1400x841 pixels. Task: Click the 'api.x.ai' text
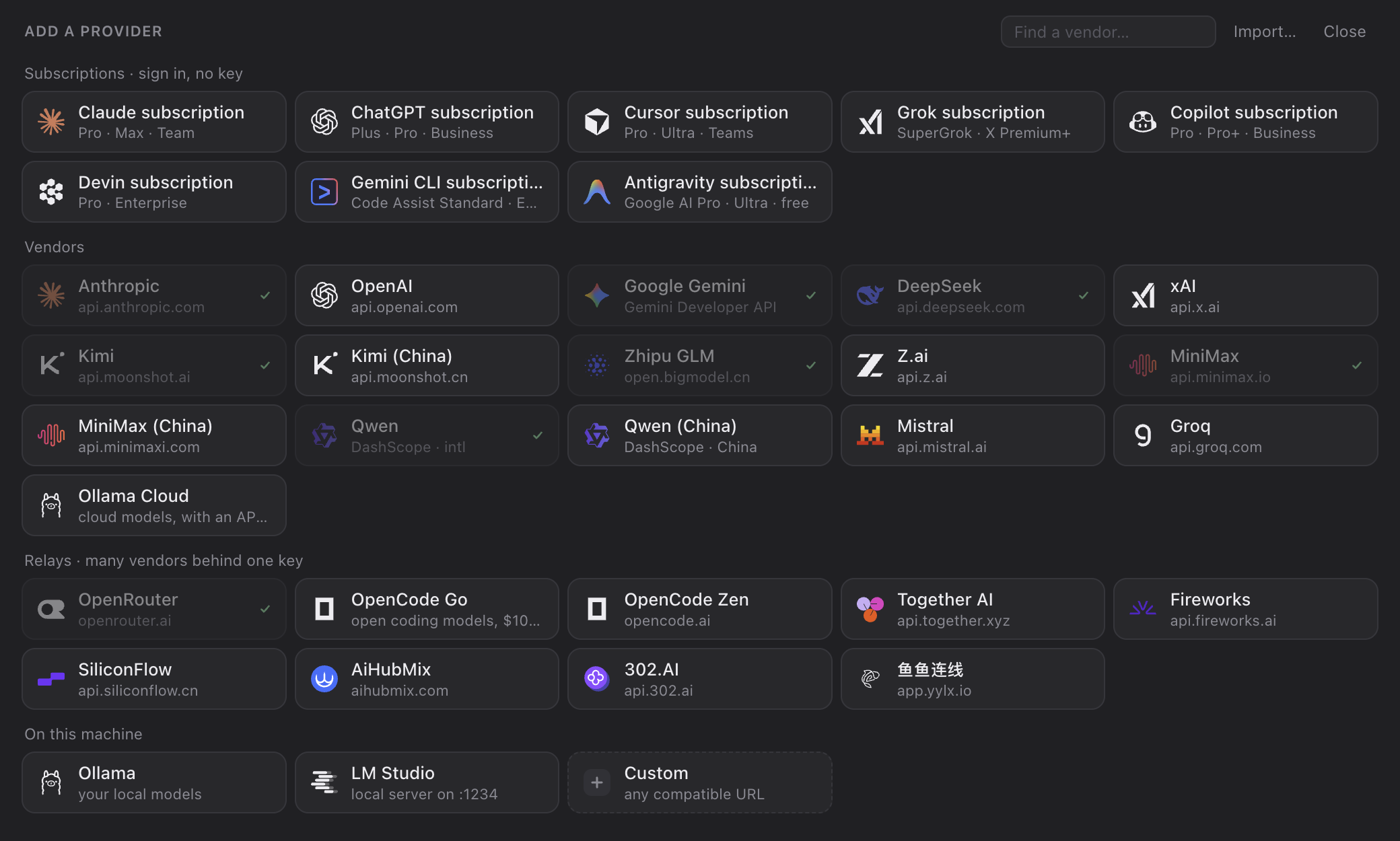1195,307
